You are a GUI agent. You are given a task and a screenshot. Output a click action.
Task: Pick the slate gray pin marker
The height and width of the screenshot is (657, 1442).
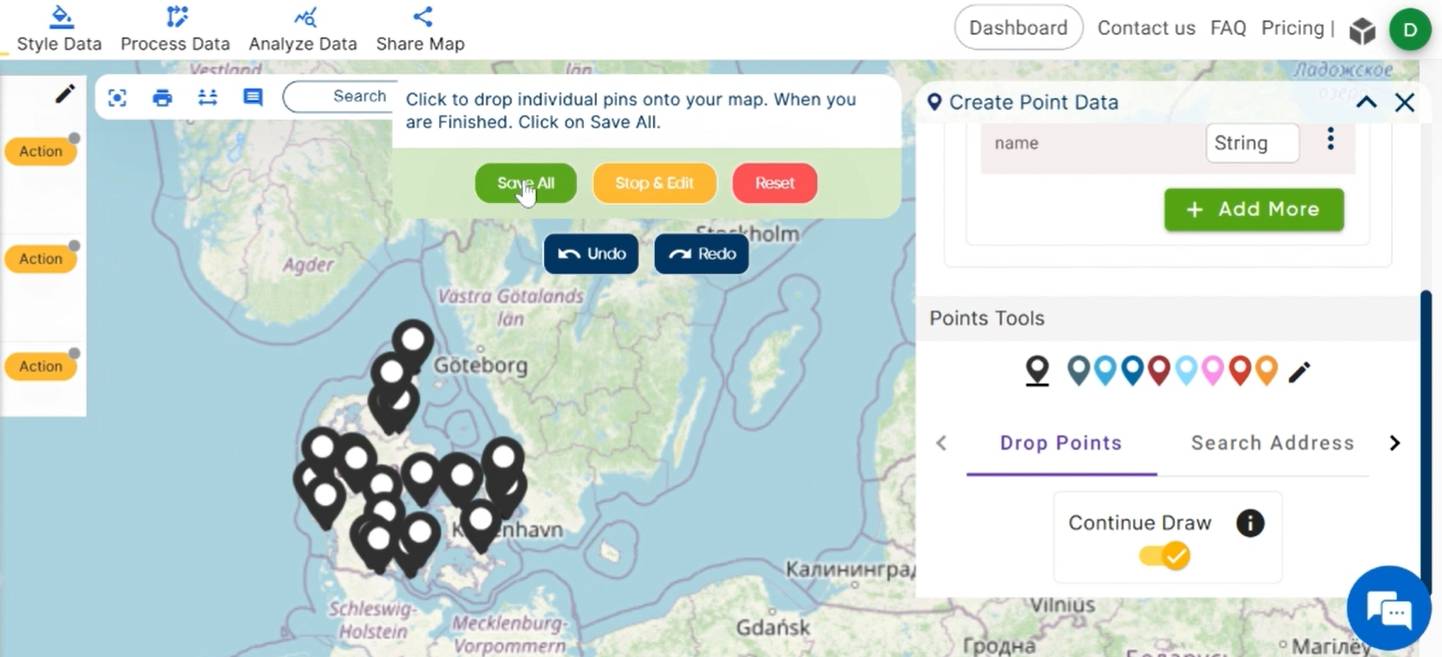pyautogui.click(x=1078, y=371)
